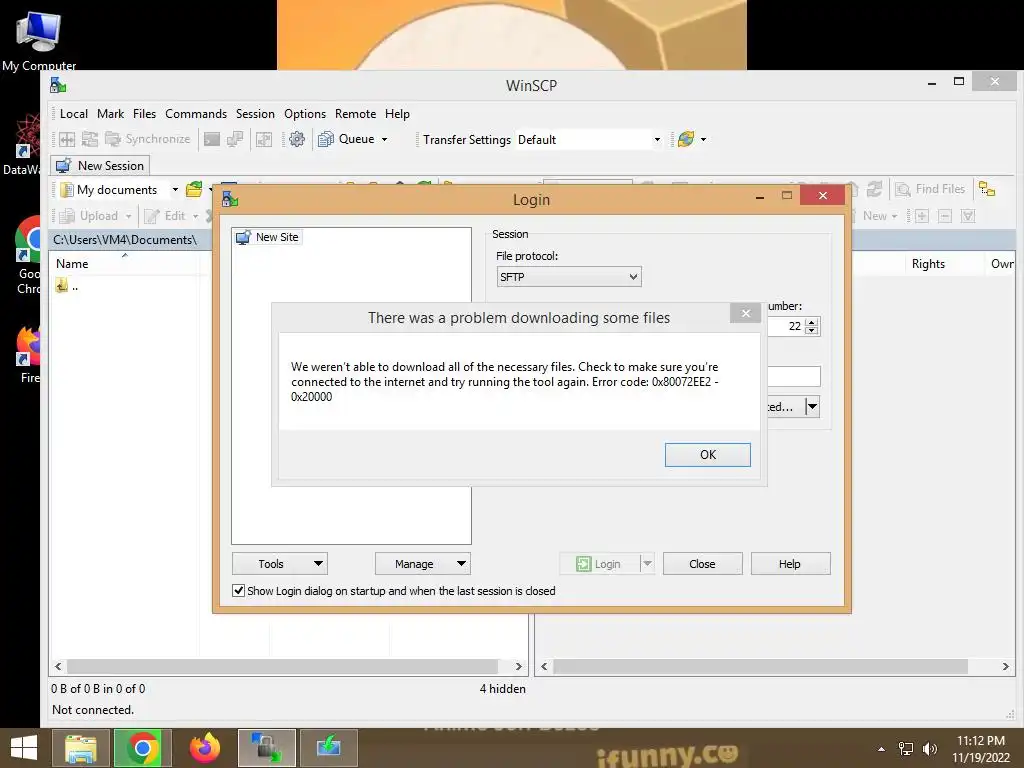Image resolution: width=1024 pixels, height=768 pixels.
Task: Click the remote directory tree icon
Action: [987, 189]
